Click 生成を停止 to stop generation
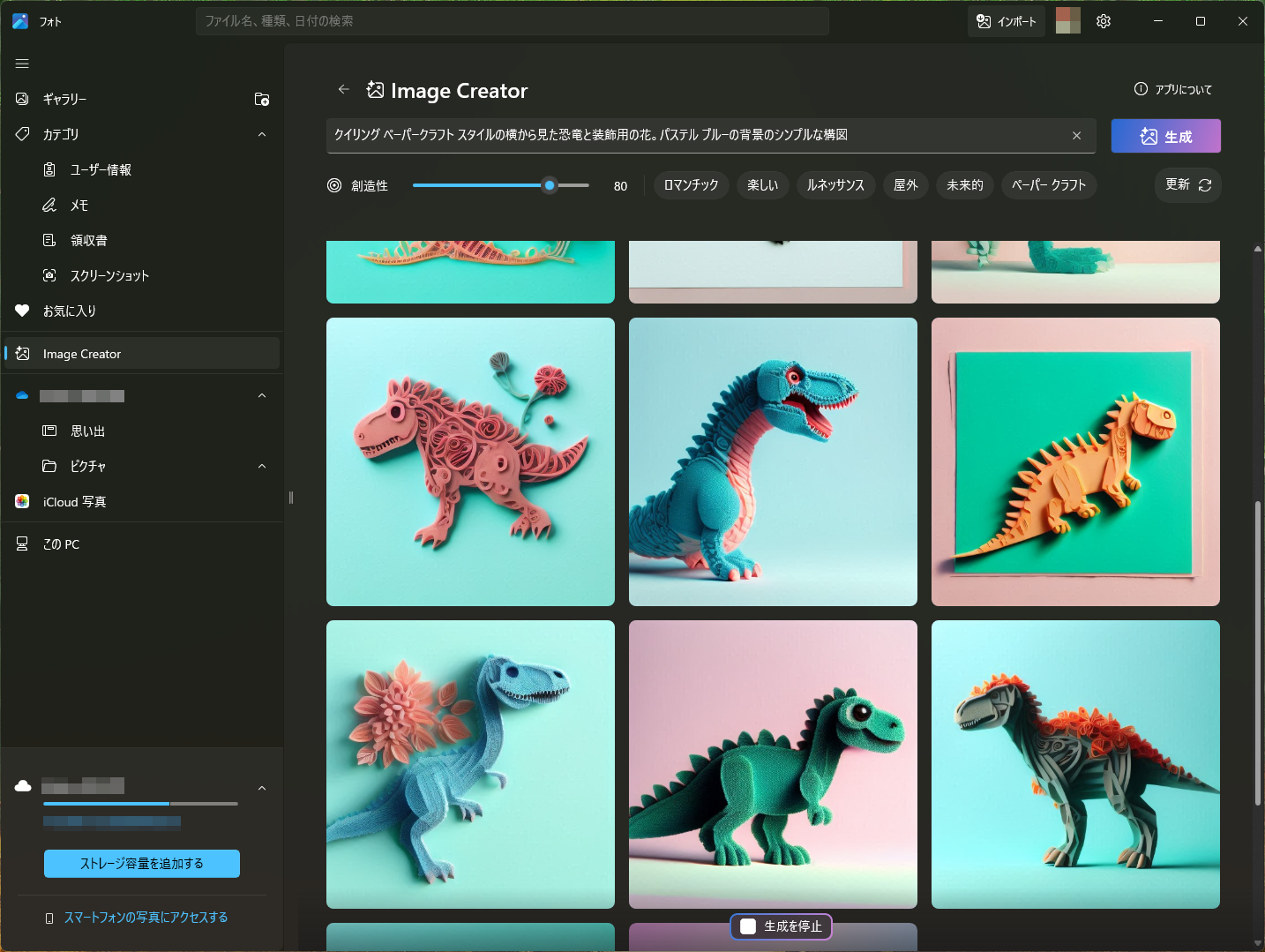Screen dimensions: 1265x952 coord(781,926)
